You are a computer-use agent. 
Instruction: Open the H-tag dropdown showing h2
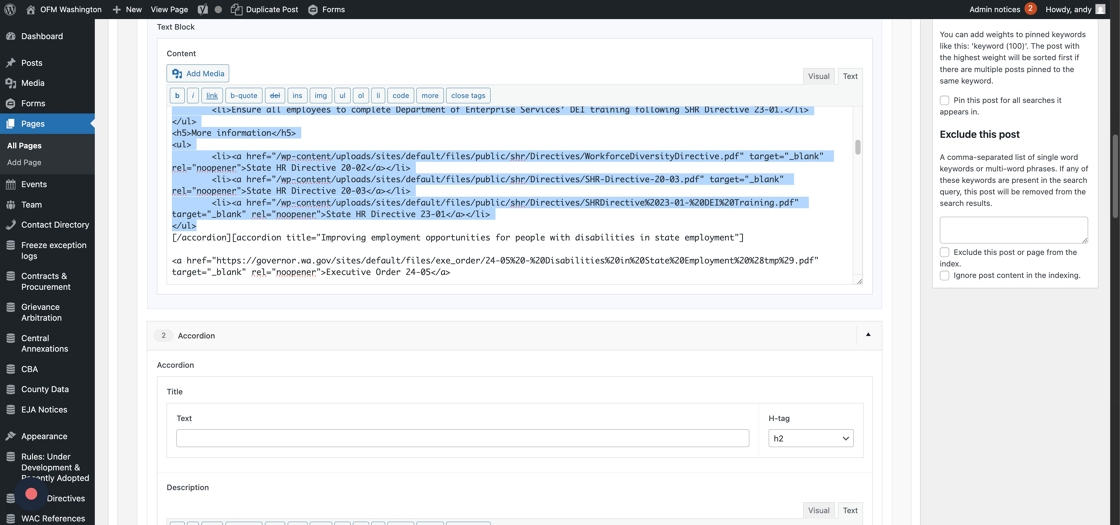(810, 438)
